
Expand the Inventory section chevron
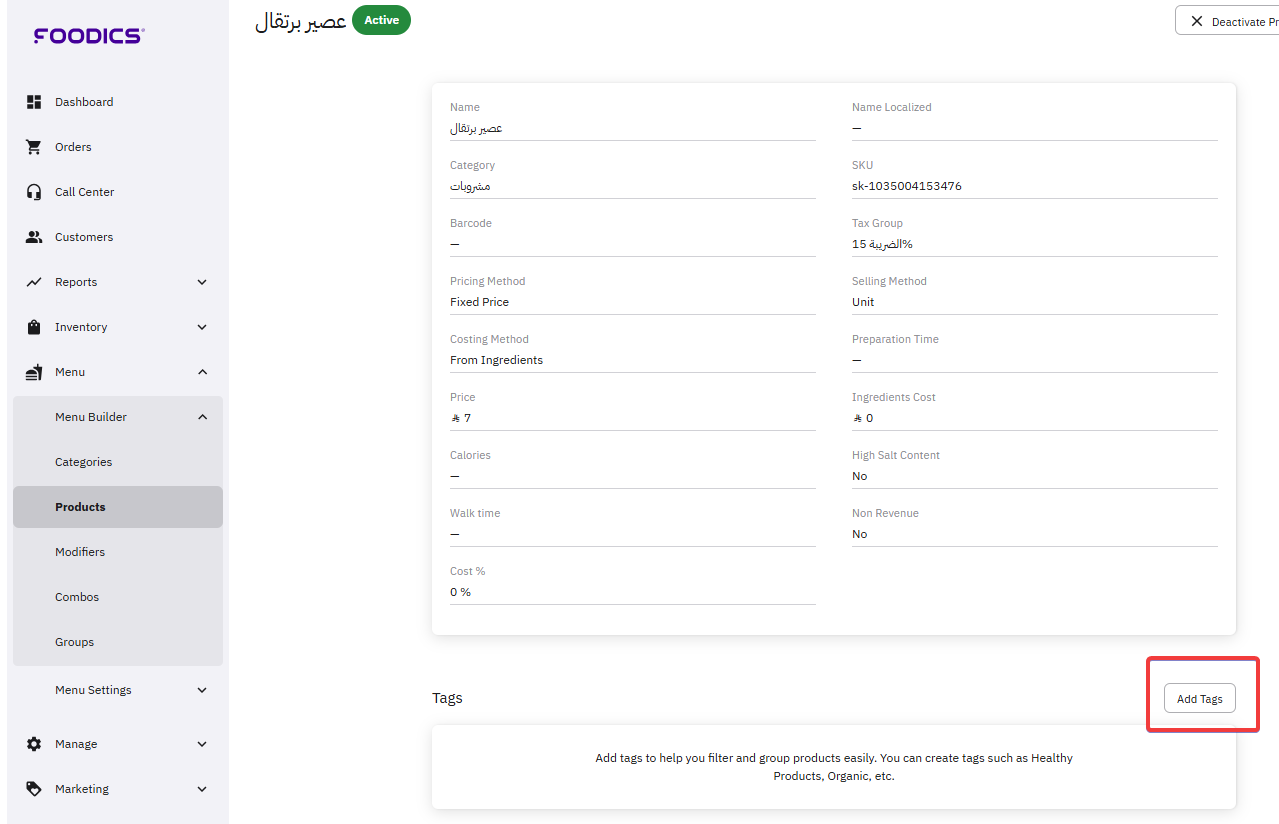coord(202,327)
